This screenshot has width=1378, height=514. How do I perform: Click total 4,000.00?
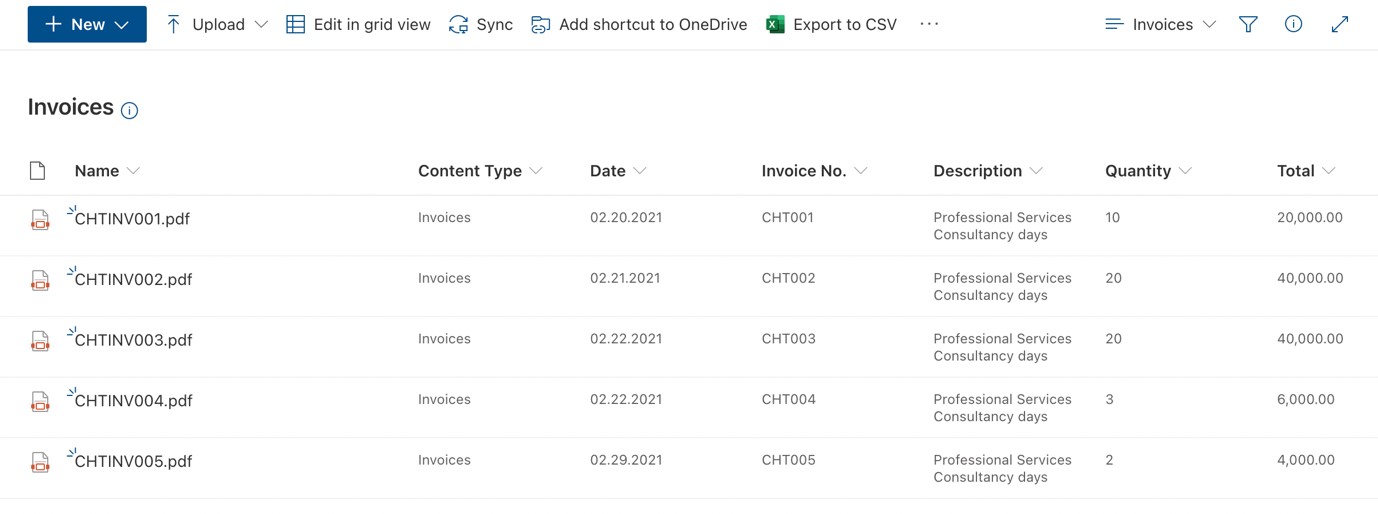1306,460
